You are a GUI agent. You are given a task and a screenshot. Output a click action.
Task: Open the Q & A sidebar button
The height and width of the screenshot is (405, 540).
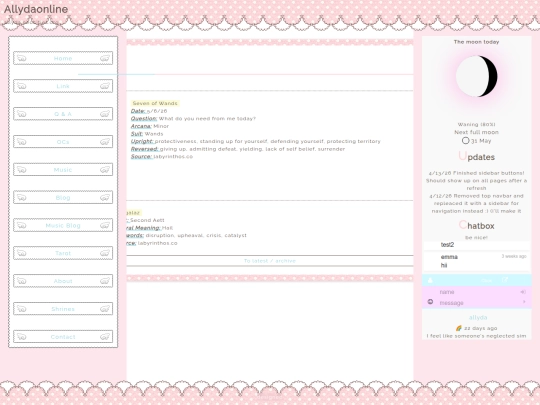tap(63, 114)
